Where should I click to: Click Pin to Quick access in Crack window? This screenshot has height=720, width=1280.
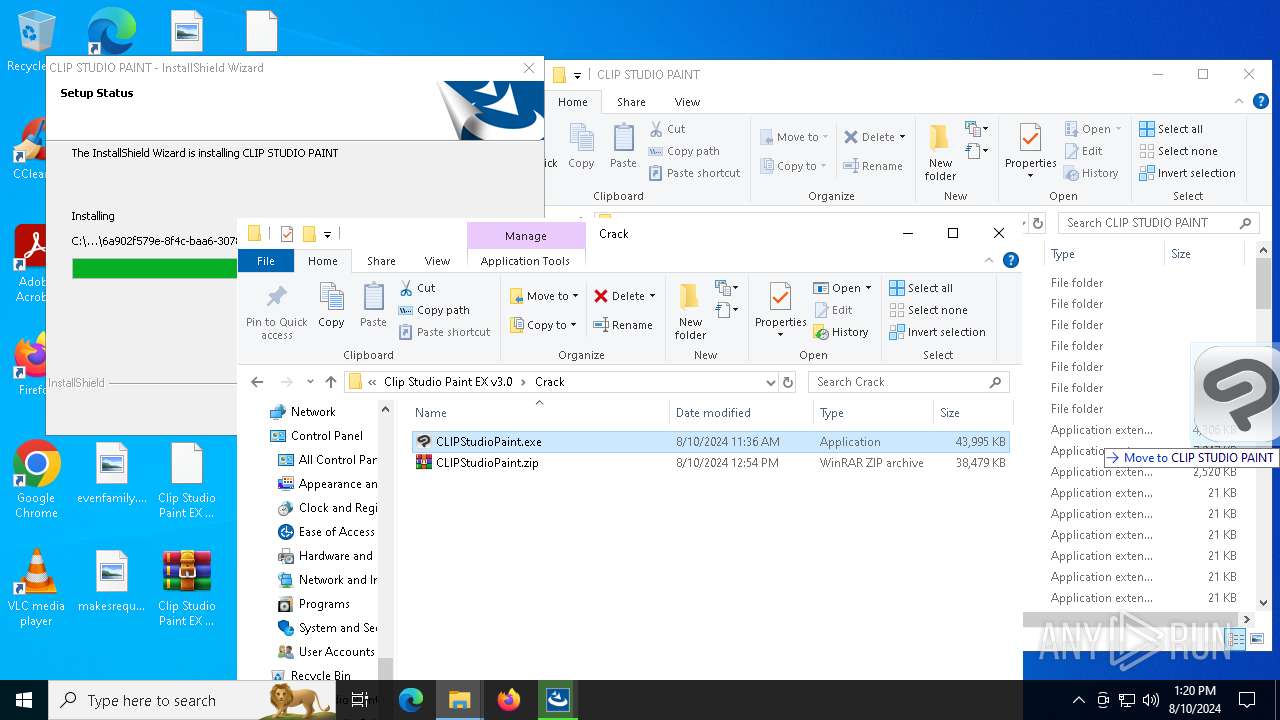click(277, 311)
